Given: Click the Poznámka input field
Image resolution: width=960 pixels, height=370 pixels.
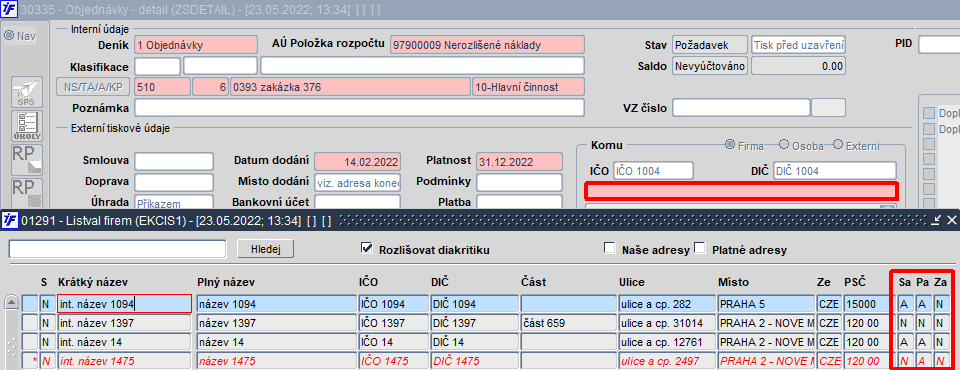Looking at the screenshot, I should [x=359, y=108].
